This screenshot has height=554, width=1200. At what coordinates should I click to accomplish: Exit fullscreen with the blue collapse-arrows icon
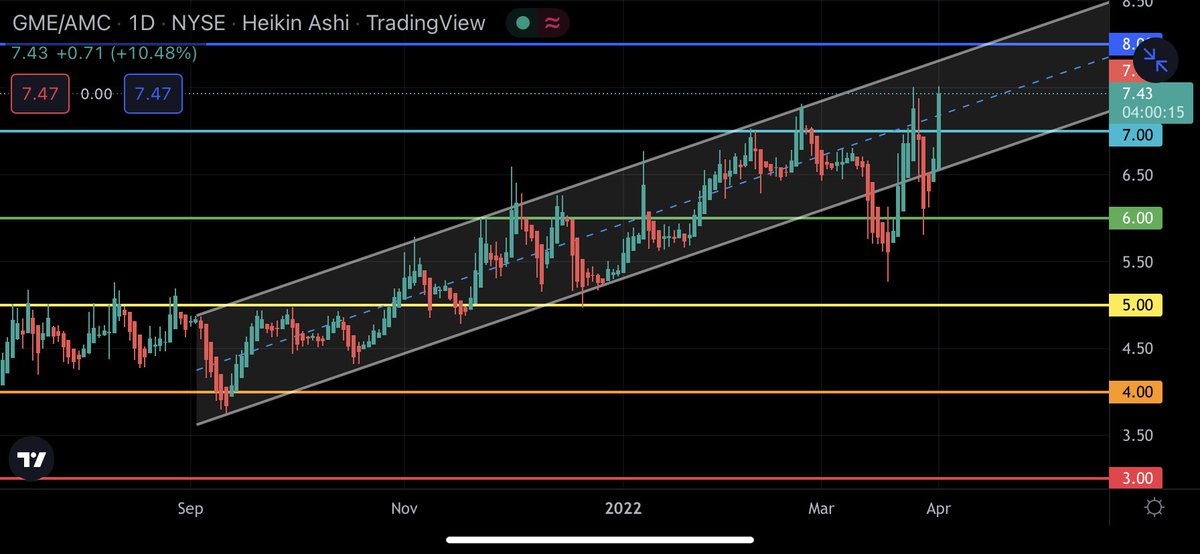click(1157, 60)
